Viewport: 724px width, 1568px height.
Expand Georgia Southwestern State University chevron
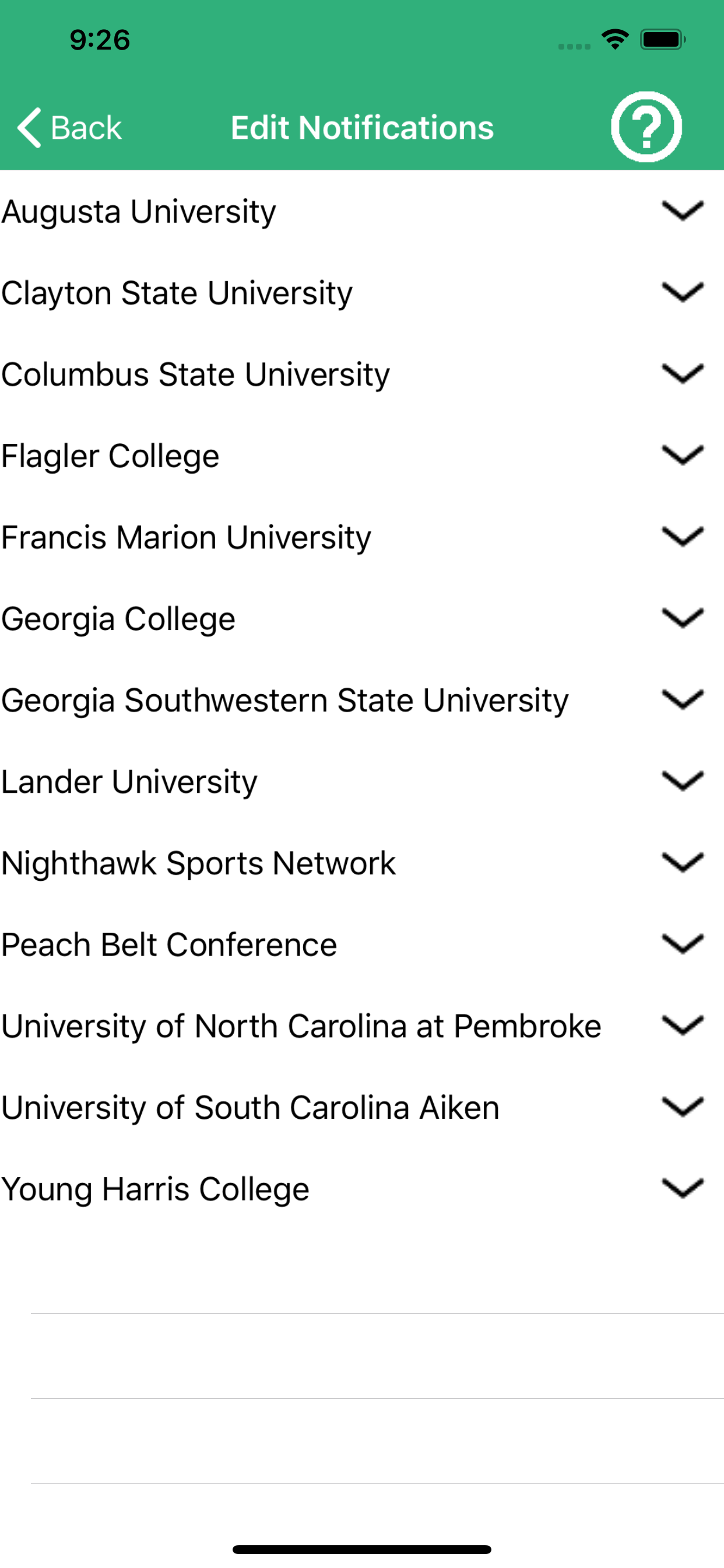click(682, 700)
